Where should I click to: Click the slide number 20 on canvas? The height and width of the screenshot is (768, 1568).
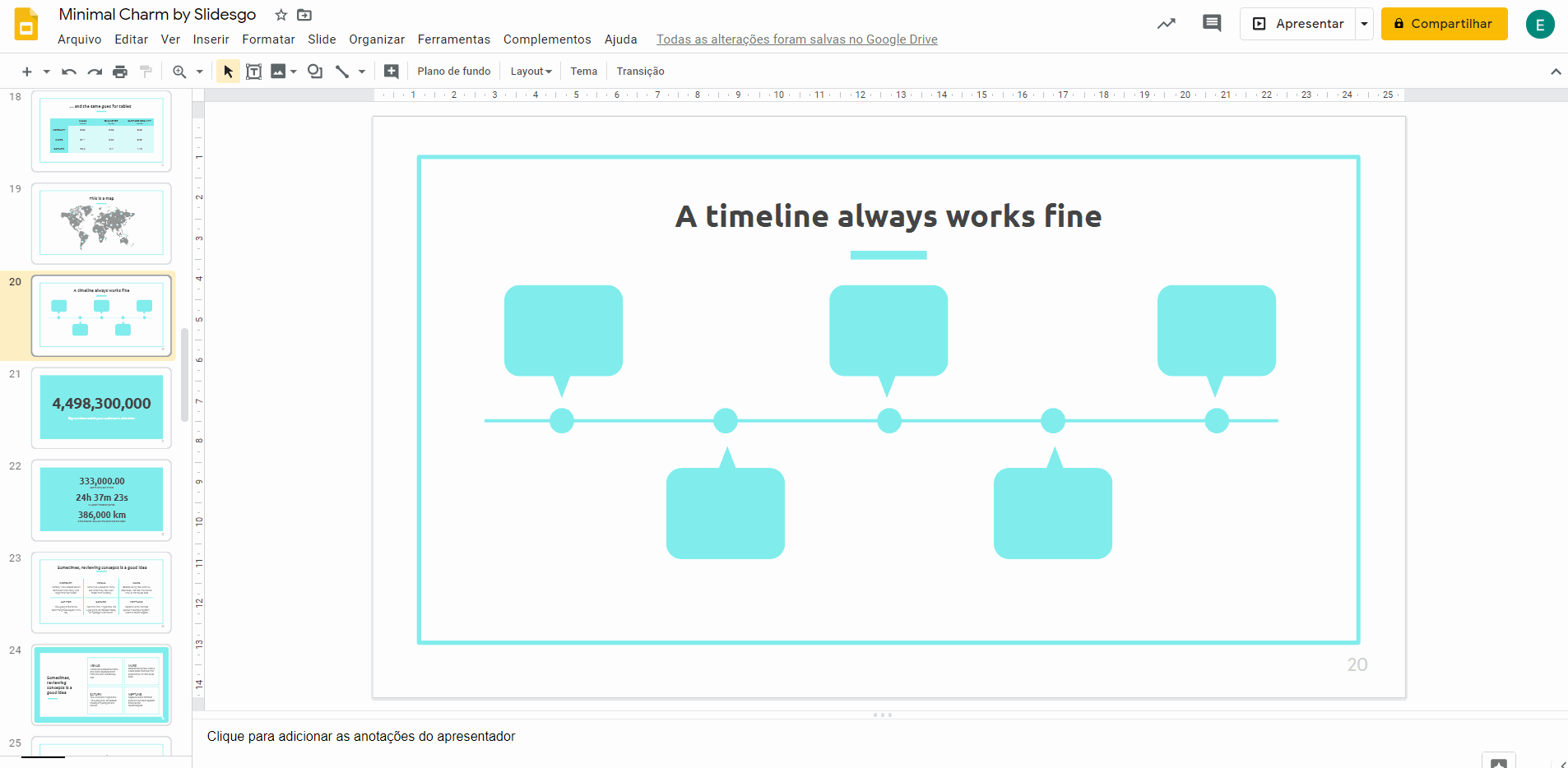point(1357,664)
